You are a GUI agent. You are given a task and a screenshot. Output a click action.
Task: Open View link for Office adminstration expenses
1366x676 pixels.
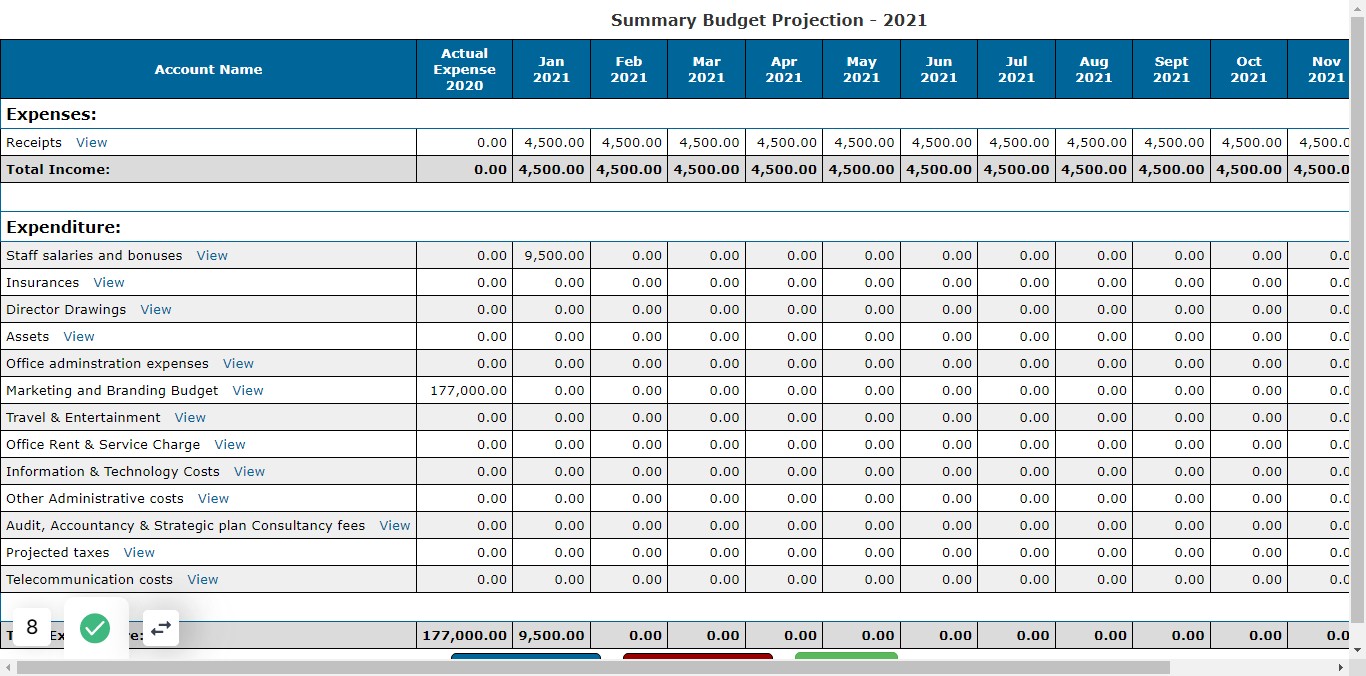point(238,364)
